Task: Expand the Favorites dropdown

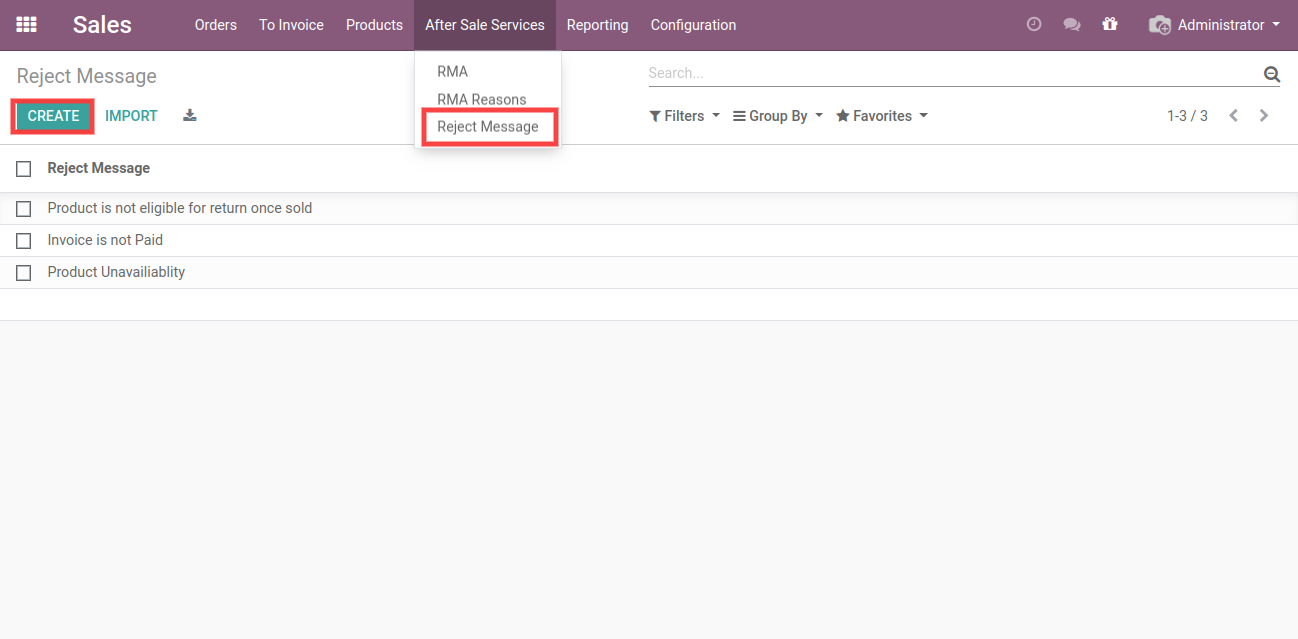Action: pyautogui.click(x=882, y=116)
